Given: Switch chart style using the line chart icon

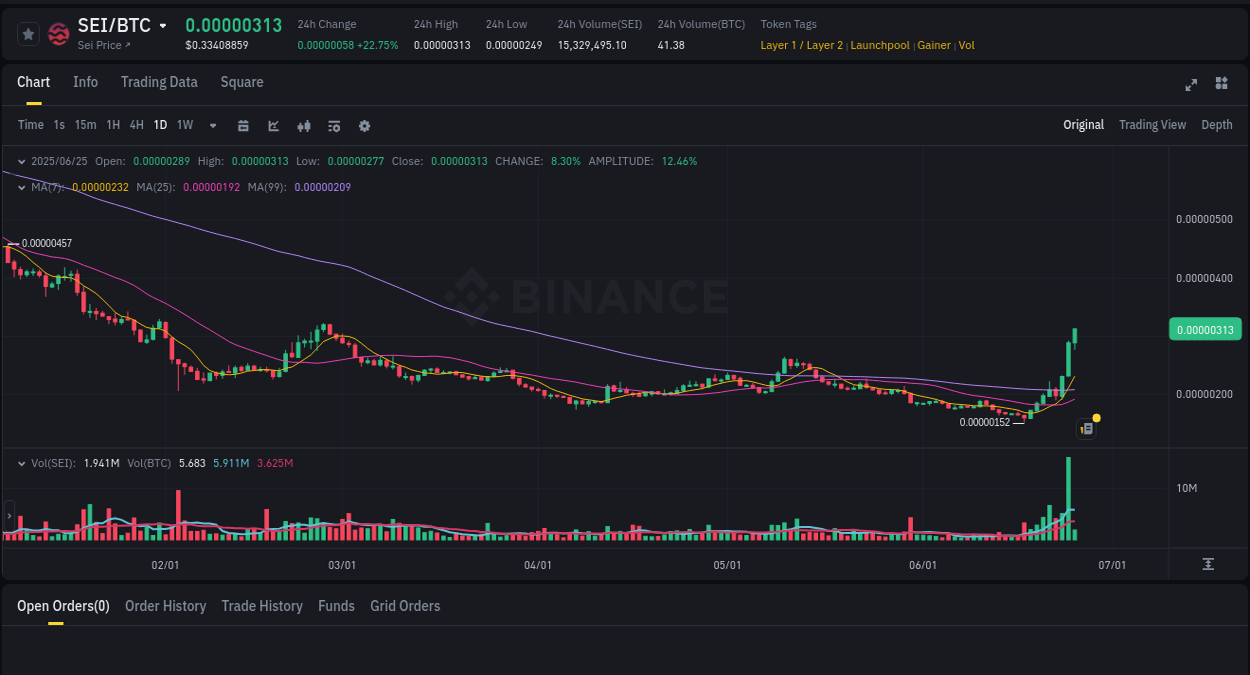Looking at the screenshot, I should coord(273,125).
